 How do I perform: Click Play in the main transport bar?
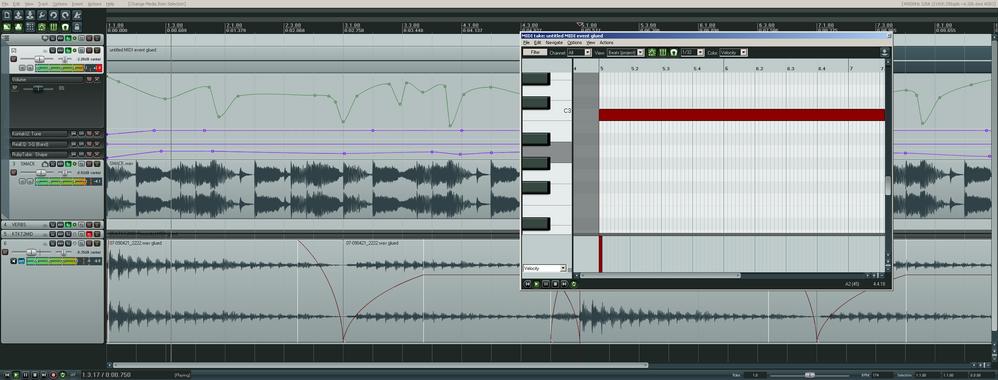(15, 375)
